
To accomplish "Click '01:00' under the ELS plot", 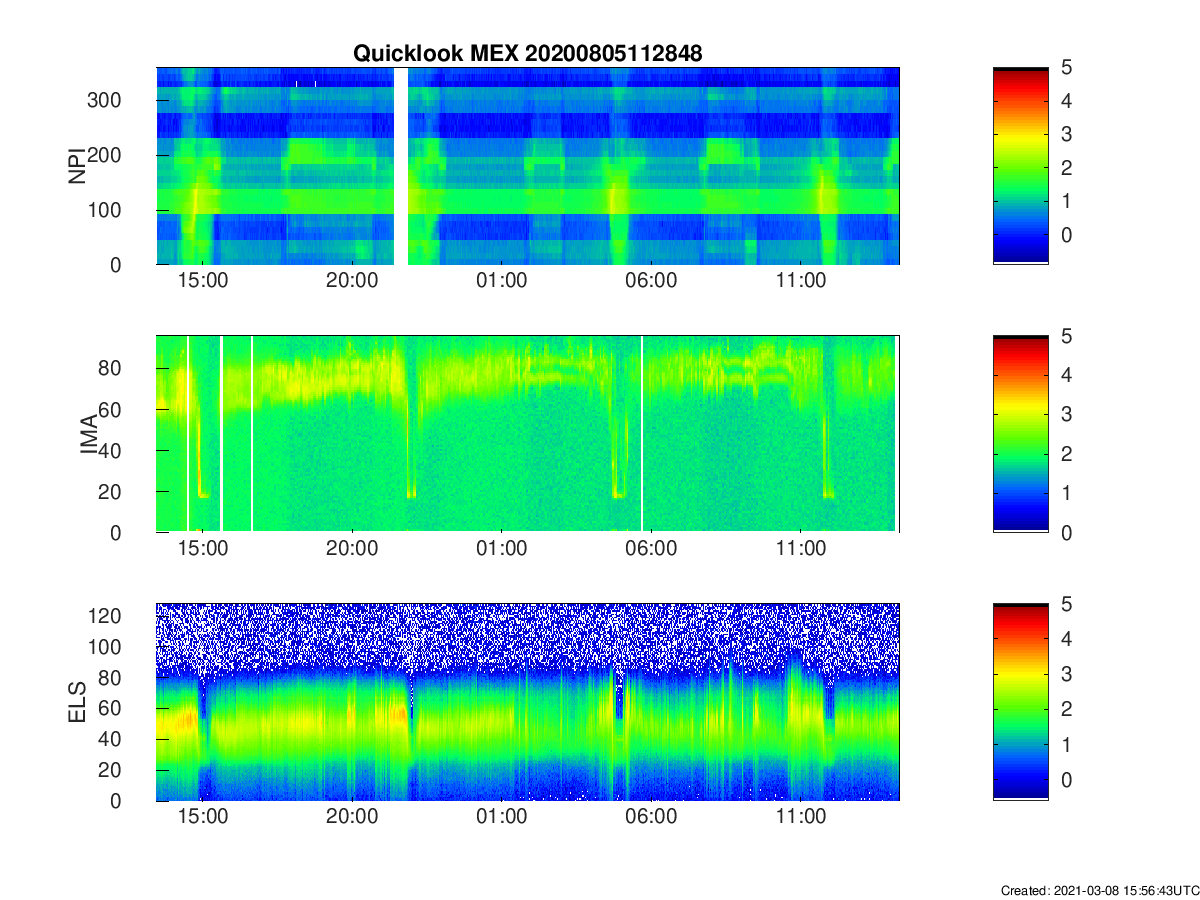I will [x=501, y=817].
